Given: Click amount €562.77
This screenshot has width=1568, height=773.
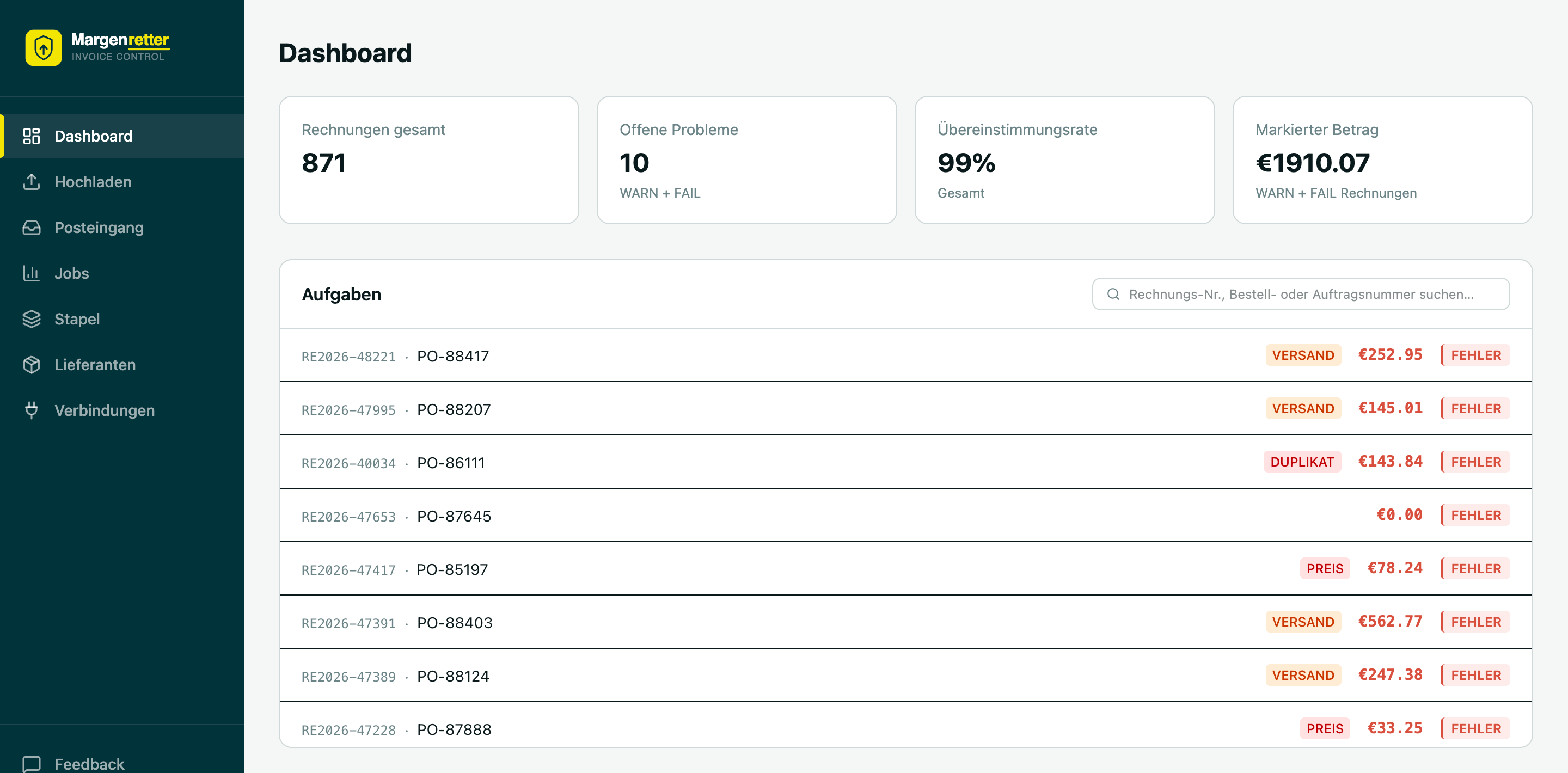Looking at the screenshot, I should (x=1391, y=622).
